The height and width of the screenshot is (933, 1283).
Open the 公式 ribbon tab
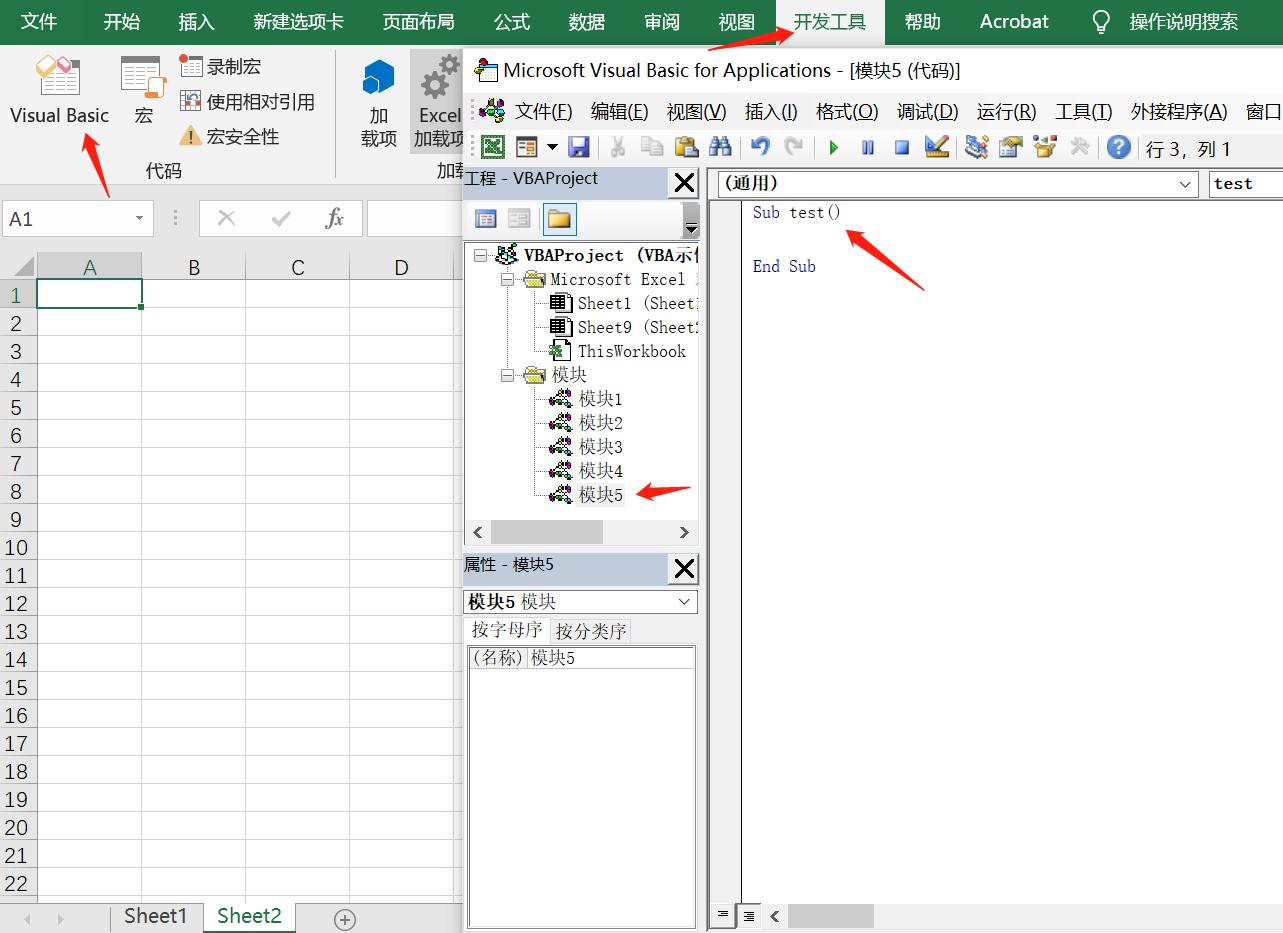click(x=512, y=22)
